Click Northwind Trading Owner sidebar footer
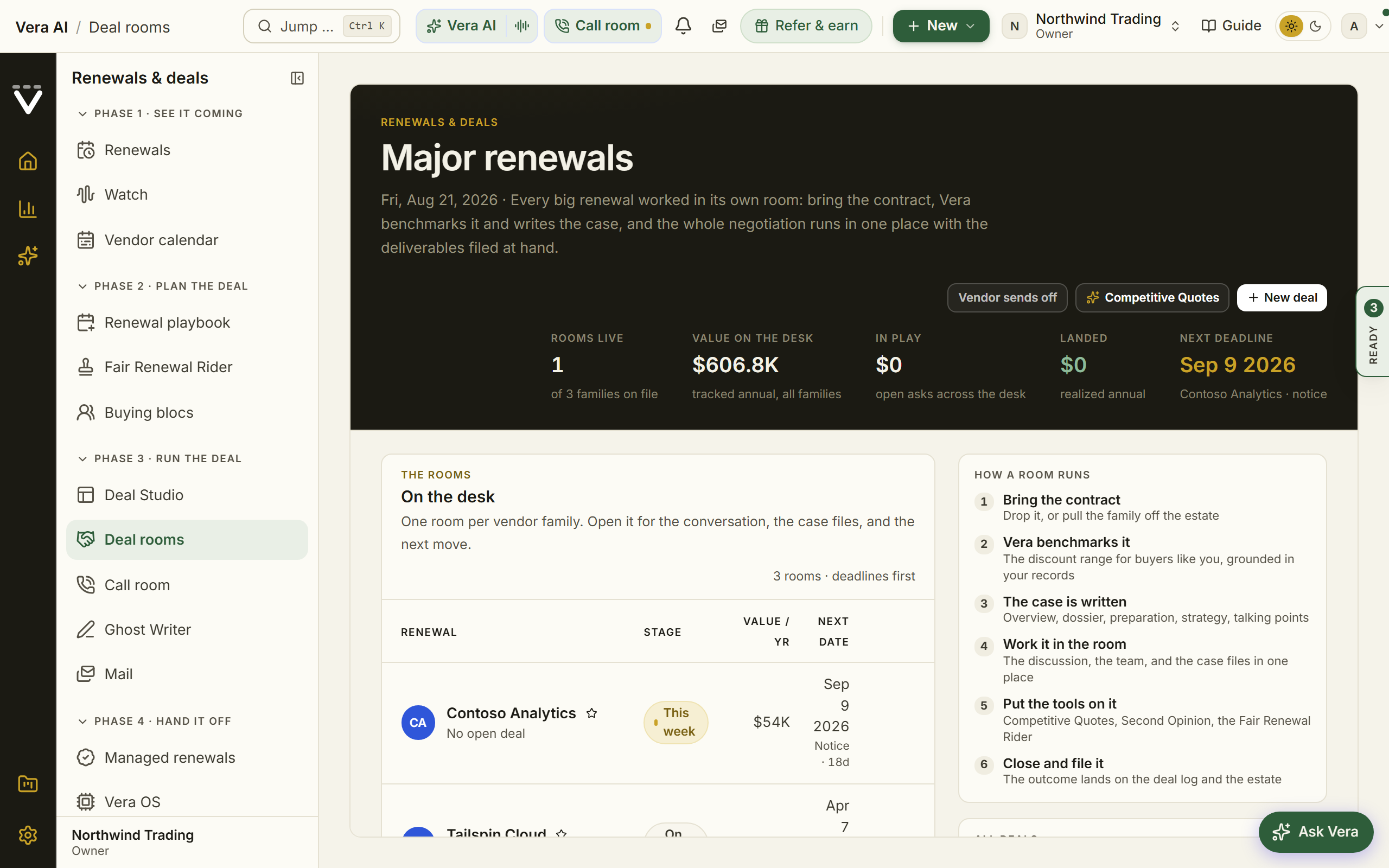Image resolution: width=1389 pixels, height=868 pixels. [187, 842]
